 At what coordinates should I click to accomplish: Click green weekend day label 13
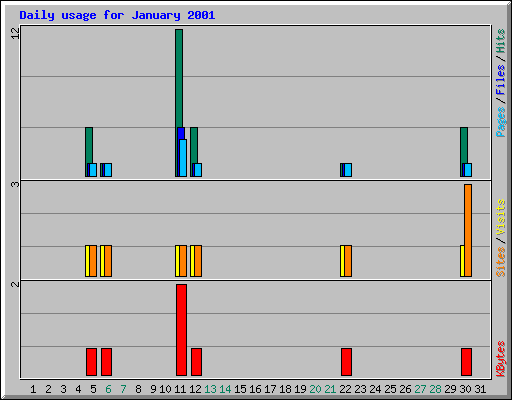[x=210, y=389]
